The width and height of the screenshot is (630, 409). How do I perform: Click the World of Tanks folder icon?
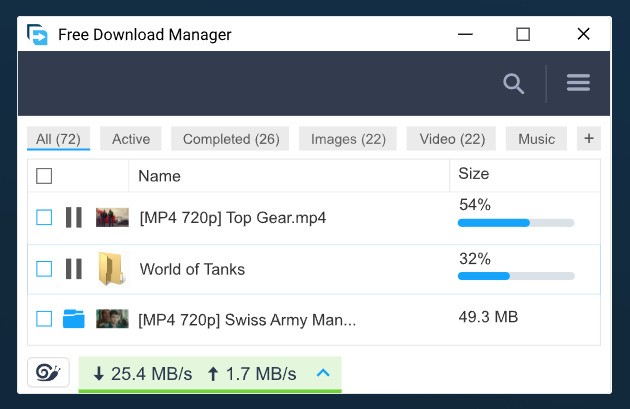pyautogui.click(x=111, y=269)
